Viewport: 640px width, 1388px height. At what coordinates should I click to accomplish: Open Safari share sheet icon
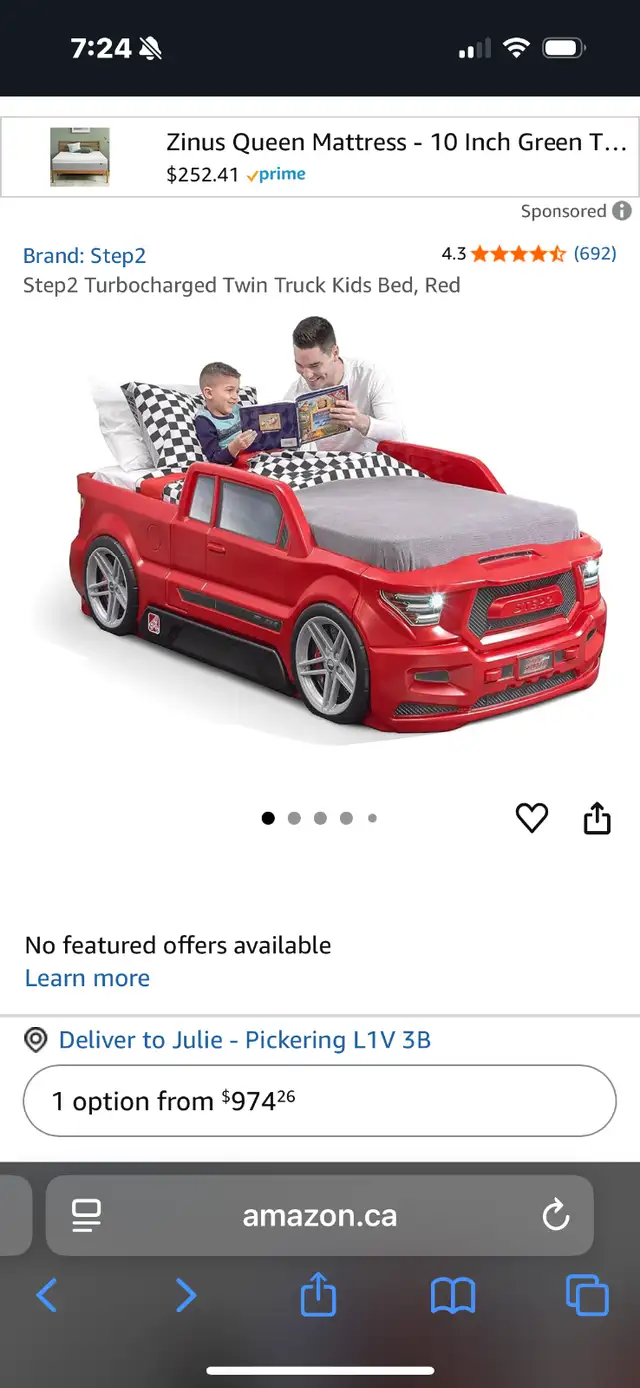(318, 1294)
